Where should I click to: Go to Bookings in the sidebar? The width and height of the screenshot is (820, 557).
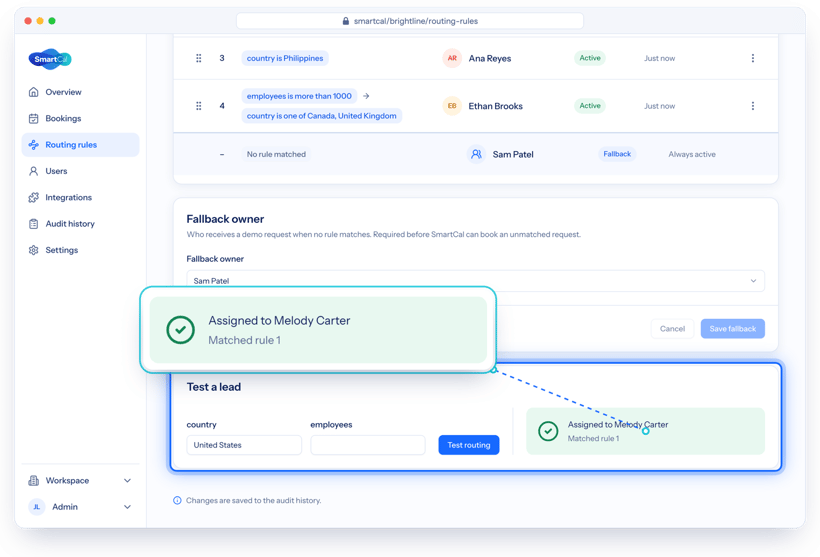(x=81, y=118)
